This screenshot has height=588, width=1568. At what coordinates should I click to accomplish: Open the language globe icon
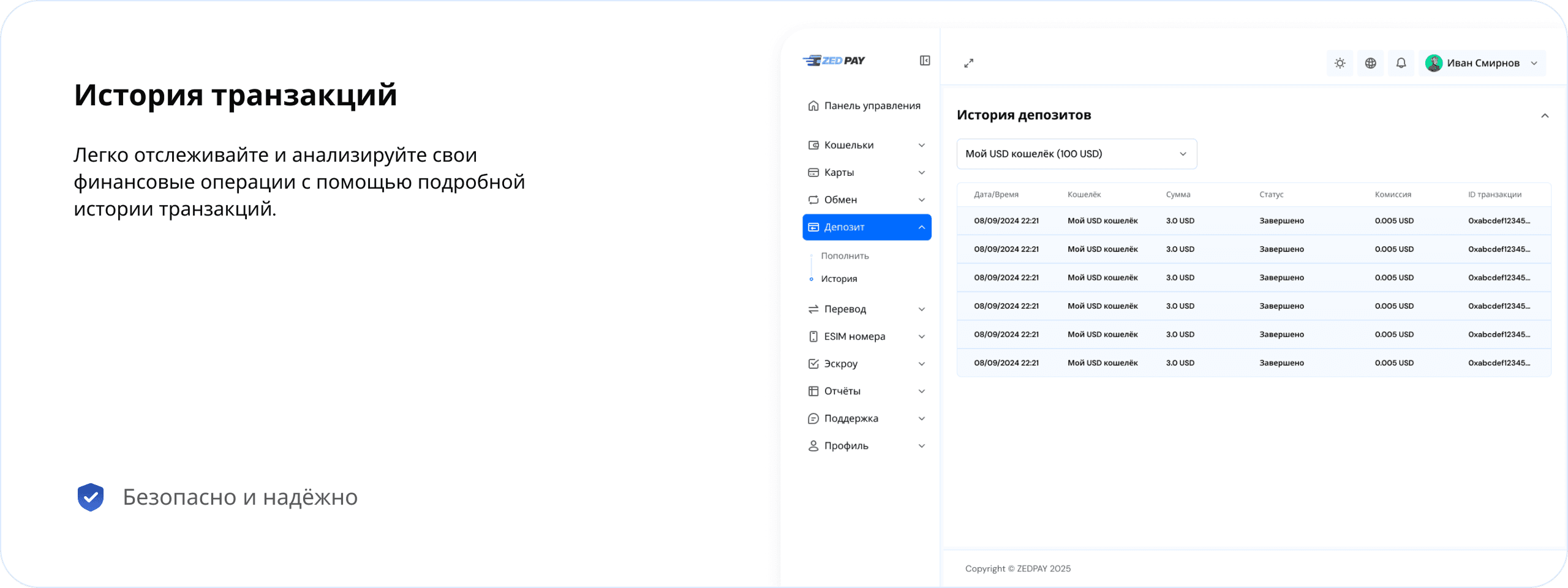click(1370, 63)
